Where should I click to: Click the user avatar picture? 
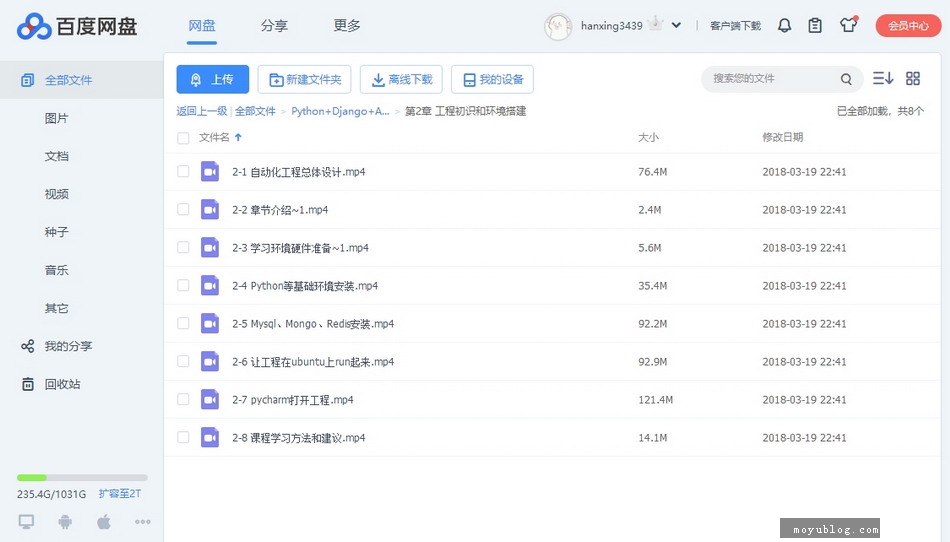557,26
